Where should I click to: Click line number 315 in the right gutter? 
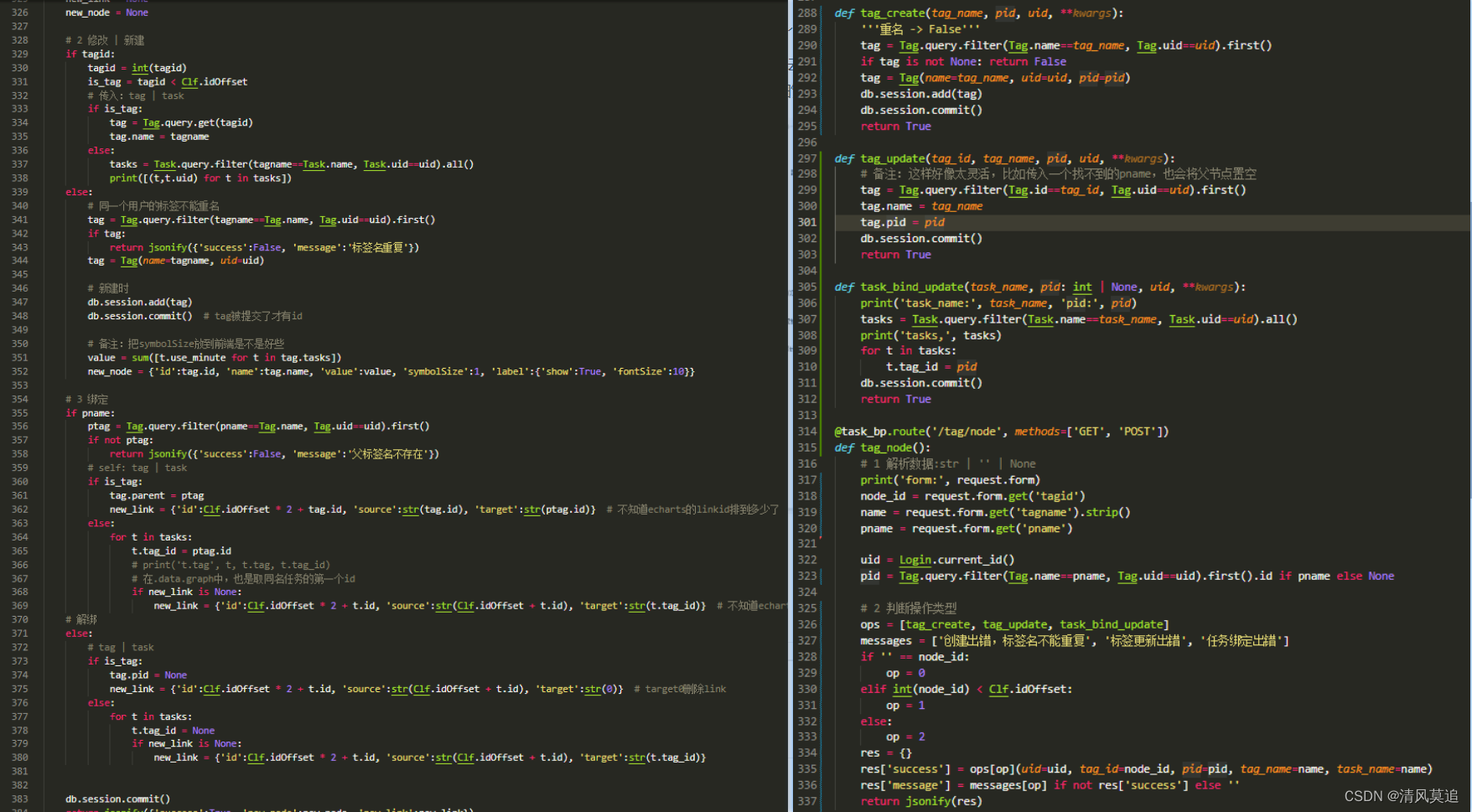[807, 447]
